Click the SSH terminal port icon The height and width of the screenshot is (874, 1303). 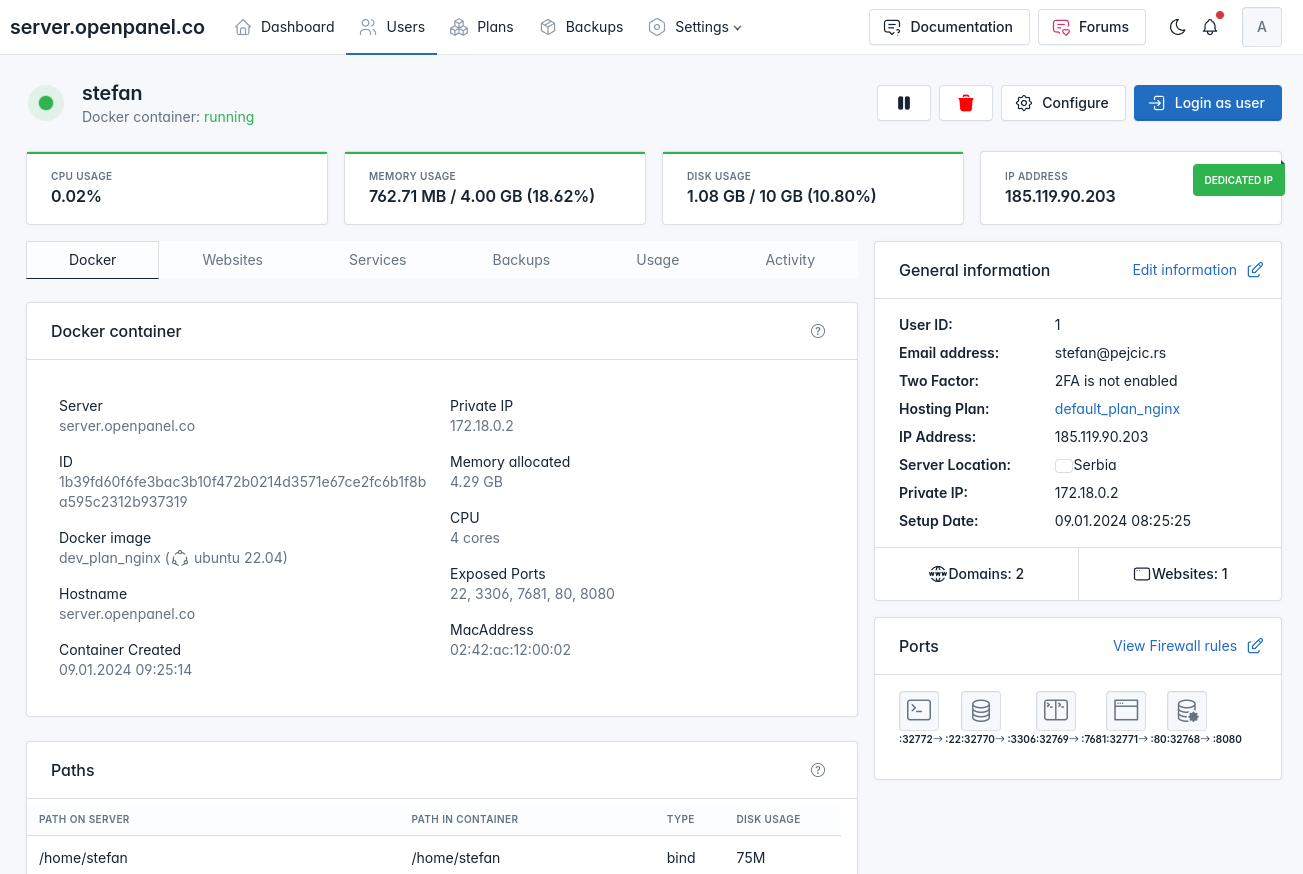[919, 710]
